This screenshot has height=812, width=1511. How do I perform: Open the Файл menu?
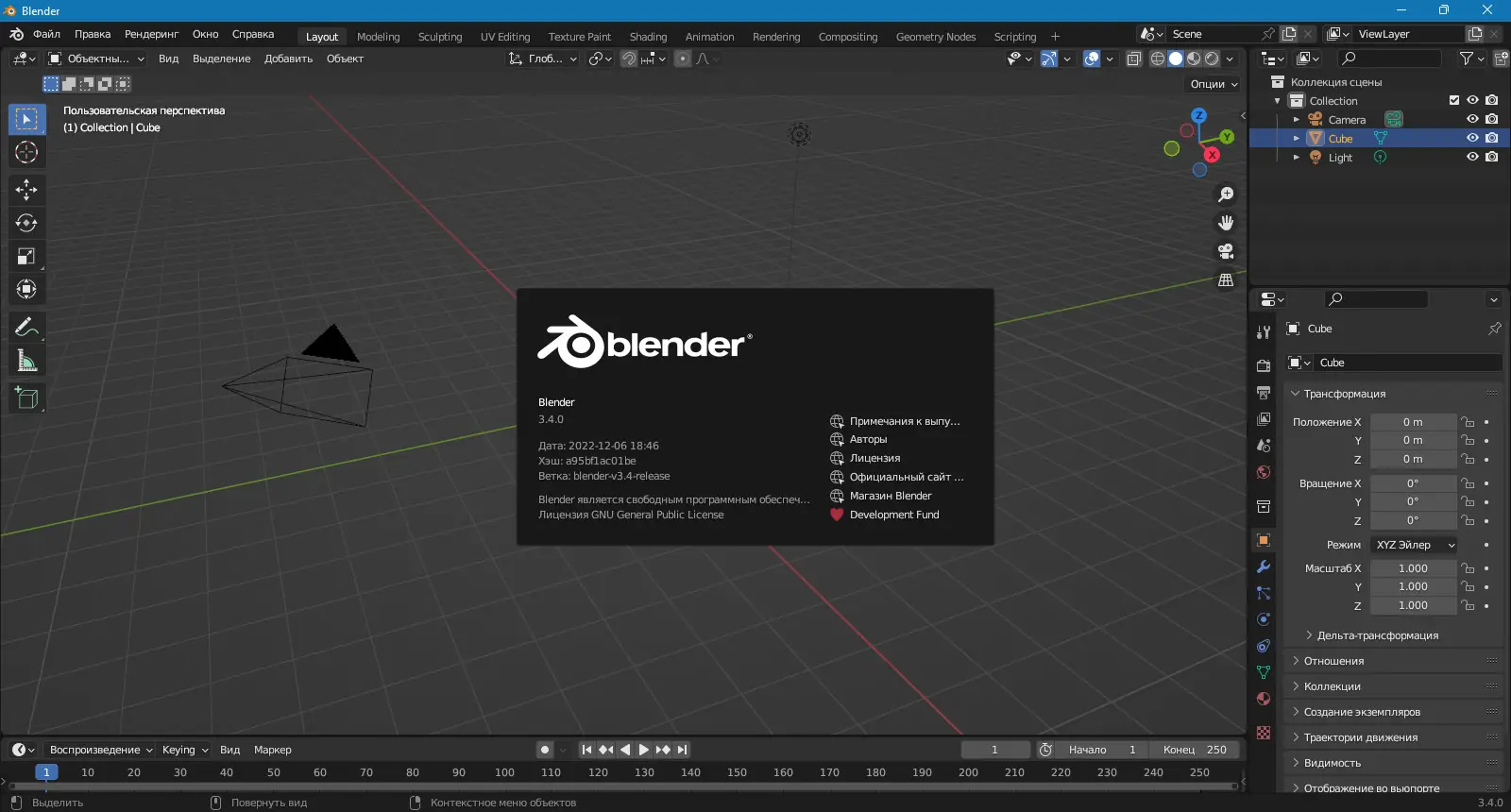tap(46, 34)
